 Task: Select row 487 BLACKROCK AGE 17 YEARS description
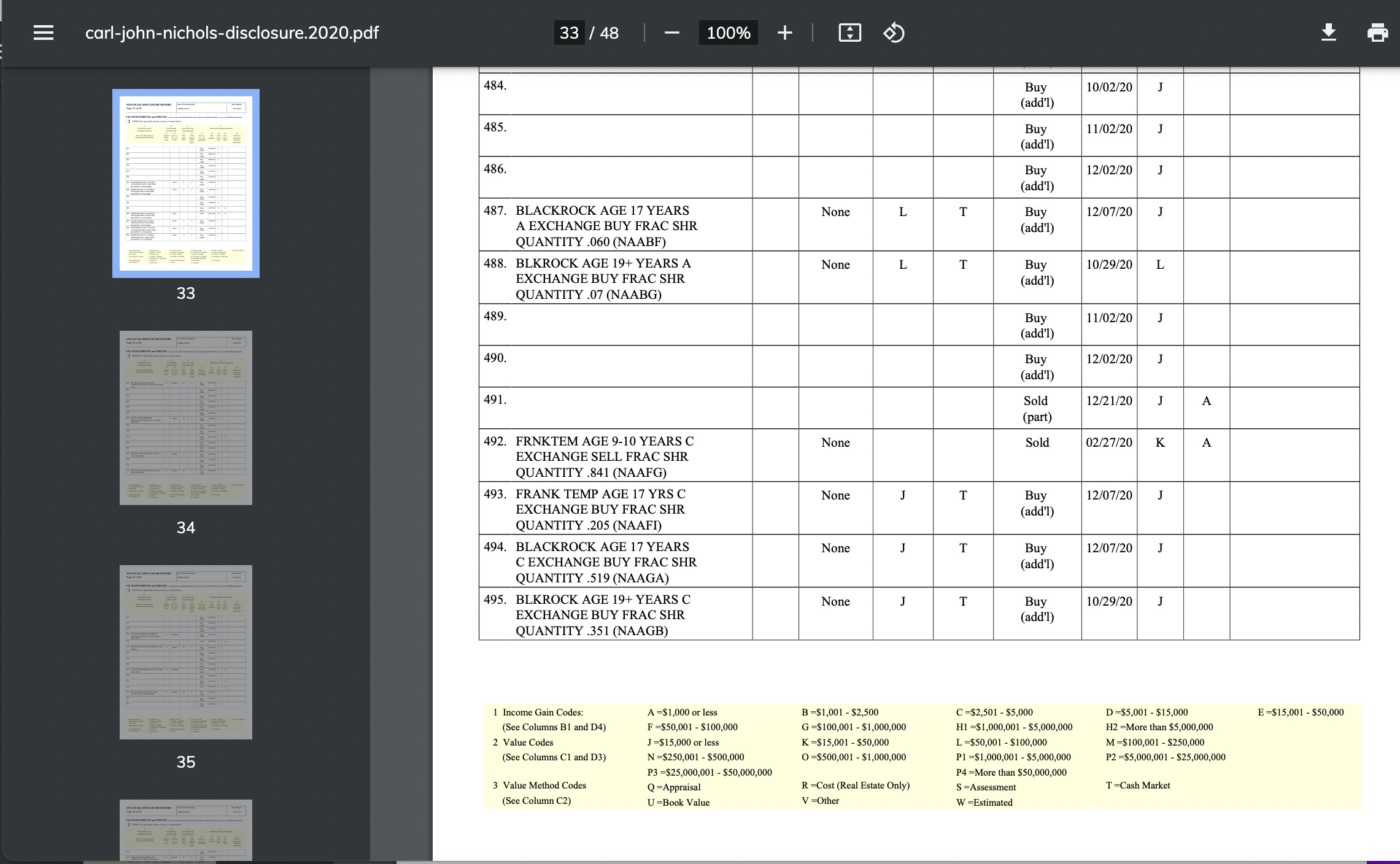(606, 226)
